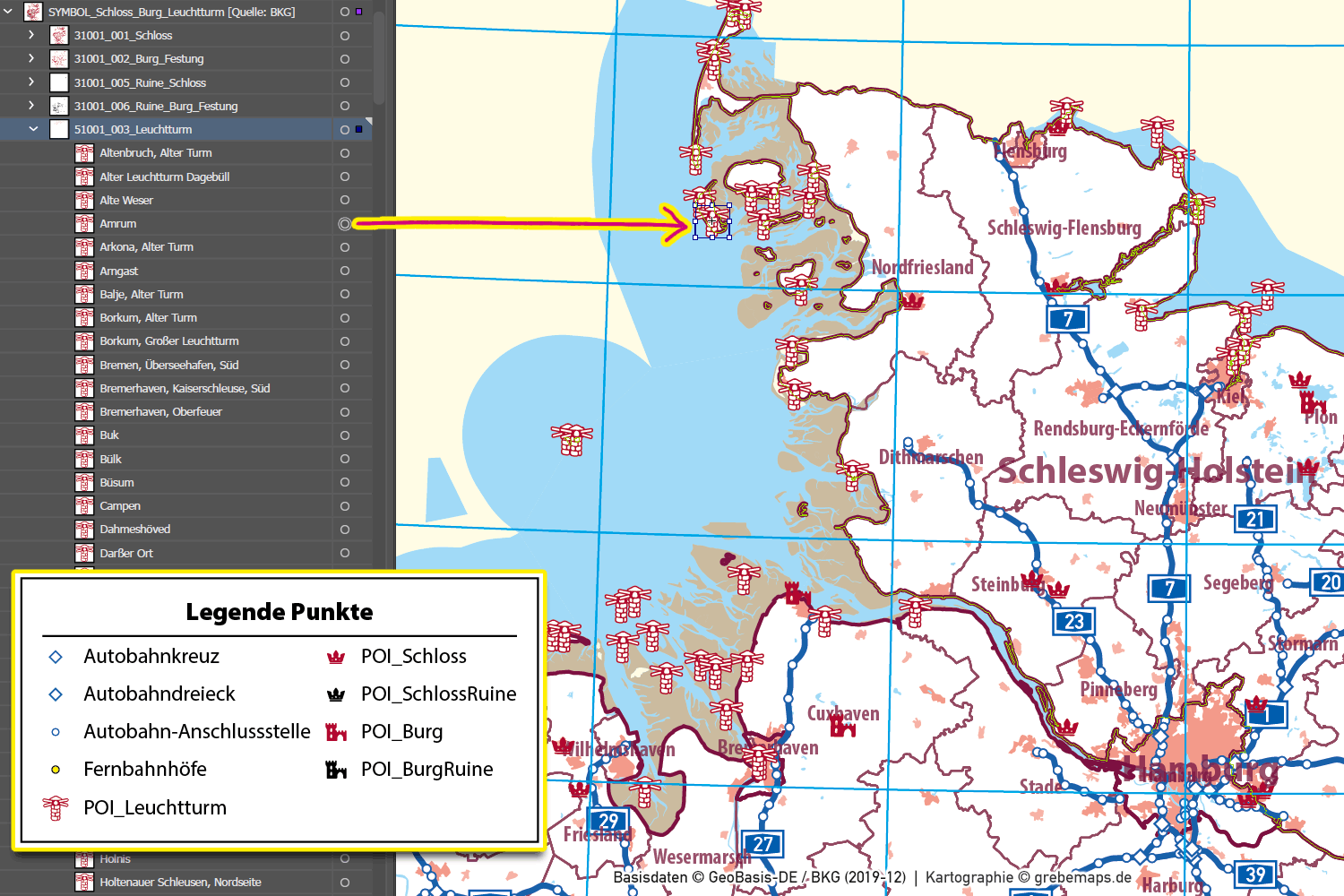Click the A29 highway shield near Friesland
This screenshot has height=896, width=1344.
click(608, 821)
